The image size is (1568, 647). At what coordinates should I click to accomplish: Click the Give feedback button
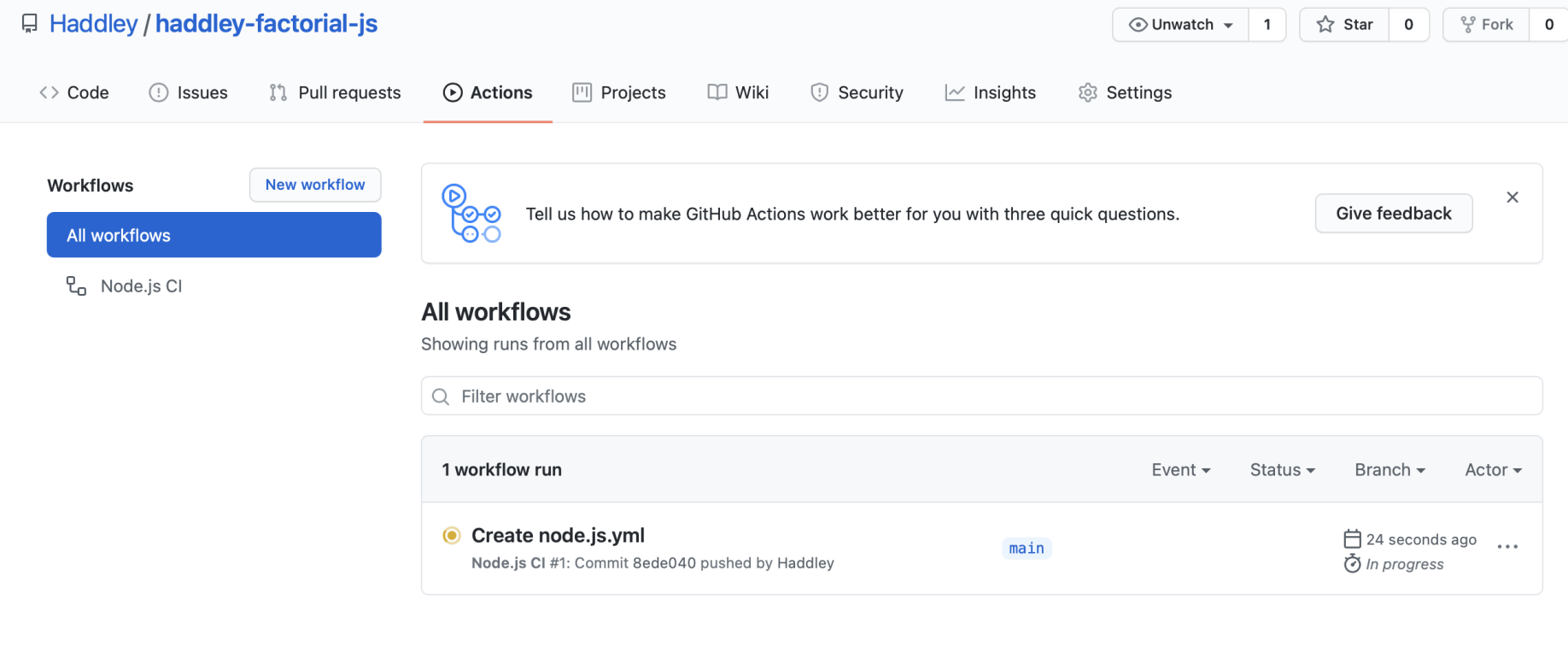[1393, 214]
